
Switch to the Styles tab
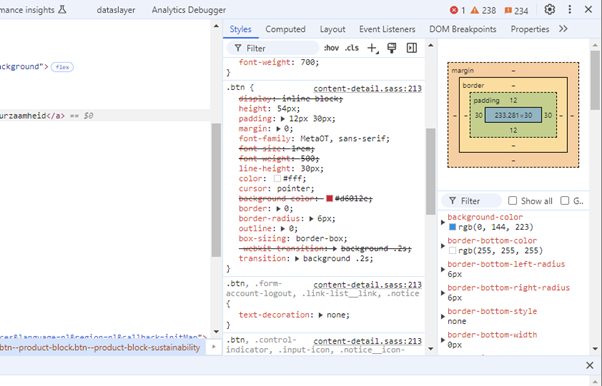[240, 29]
